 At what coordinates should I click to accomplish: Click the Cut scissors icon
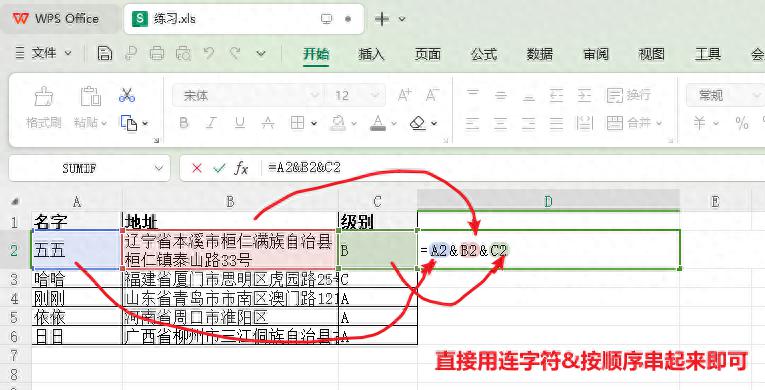[127, 95]
